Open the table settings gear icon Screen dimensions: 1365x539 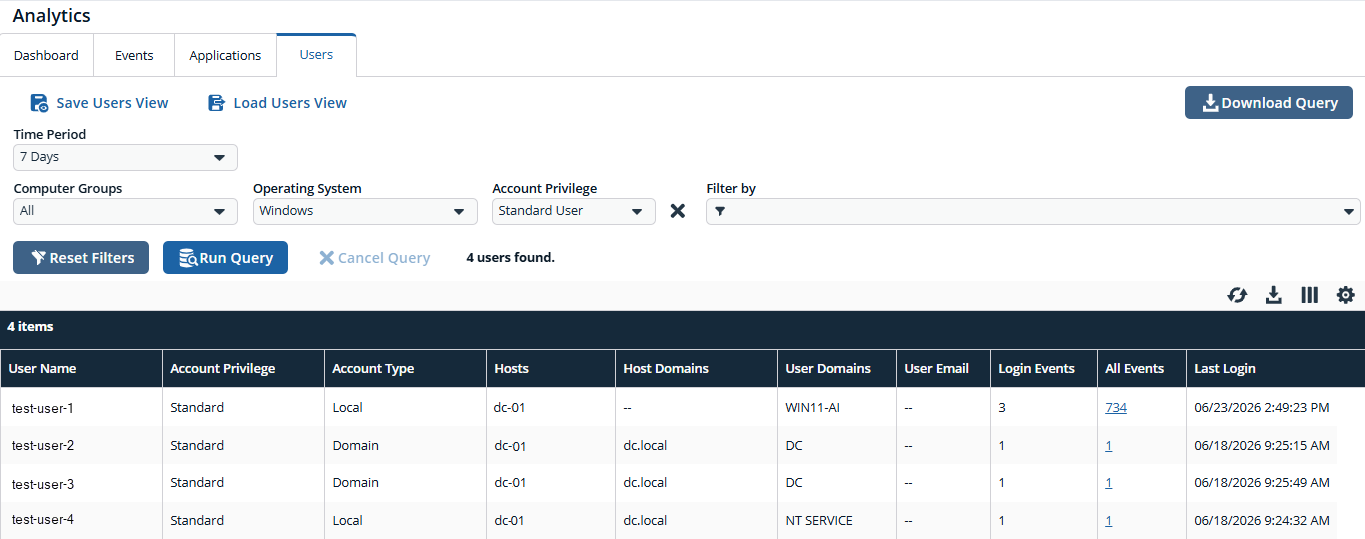[1346, 295]
